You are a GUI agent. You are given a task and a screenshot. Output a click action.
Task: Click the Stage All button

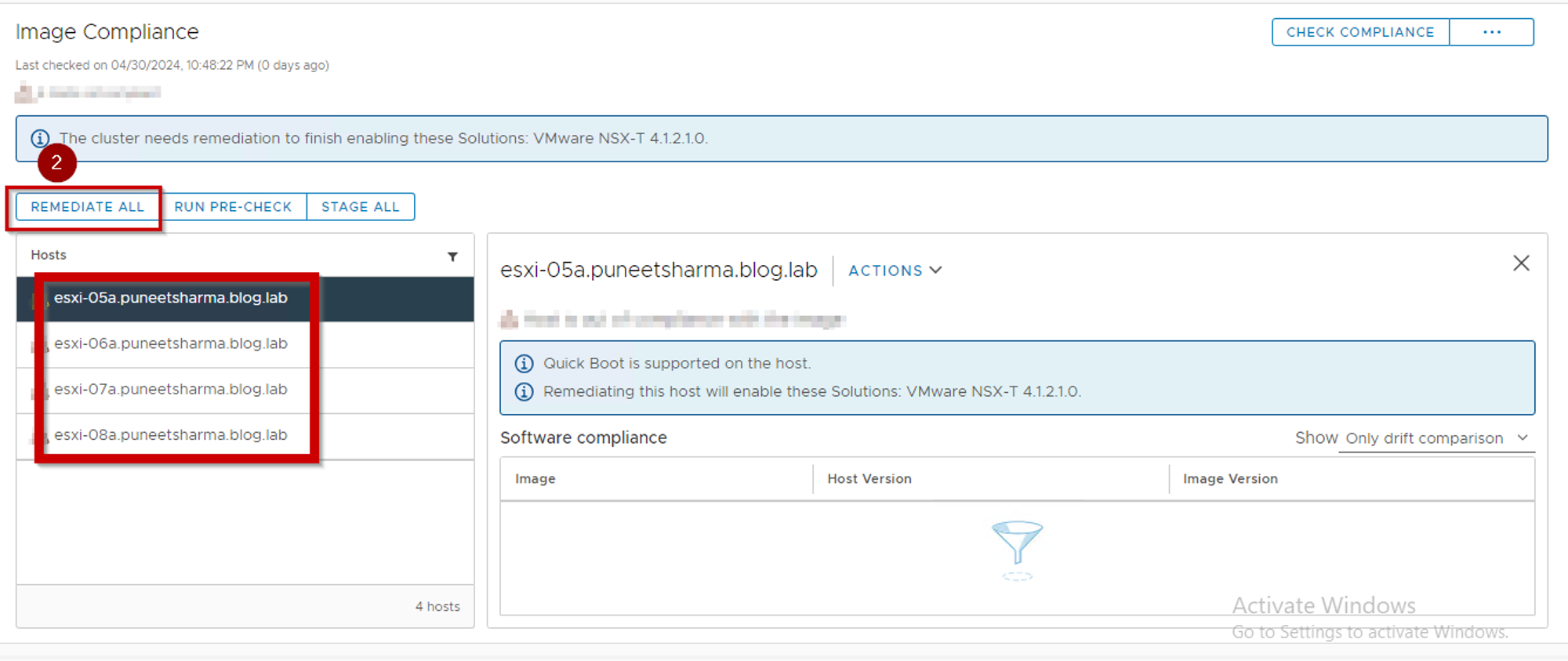click(x=360, y=207)
